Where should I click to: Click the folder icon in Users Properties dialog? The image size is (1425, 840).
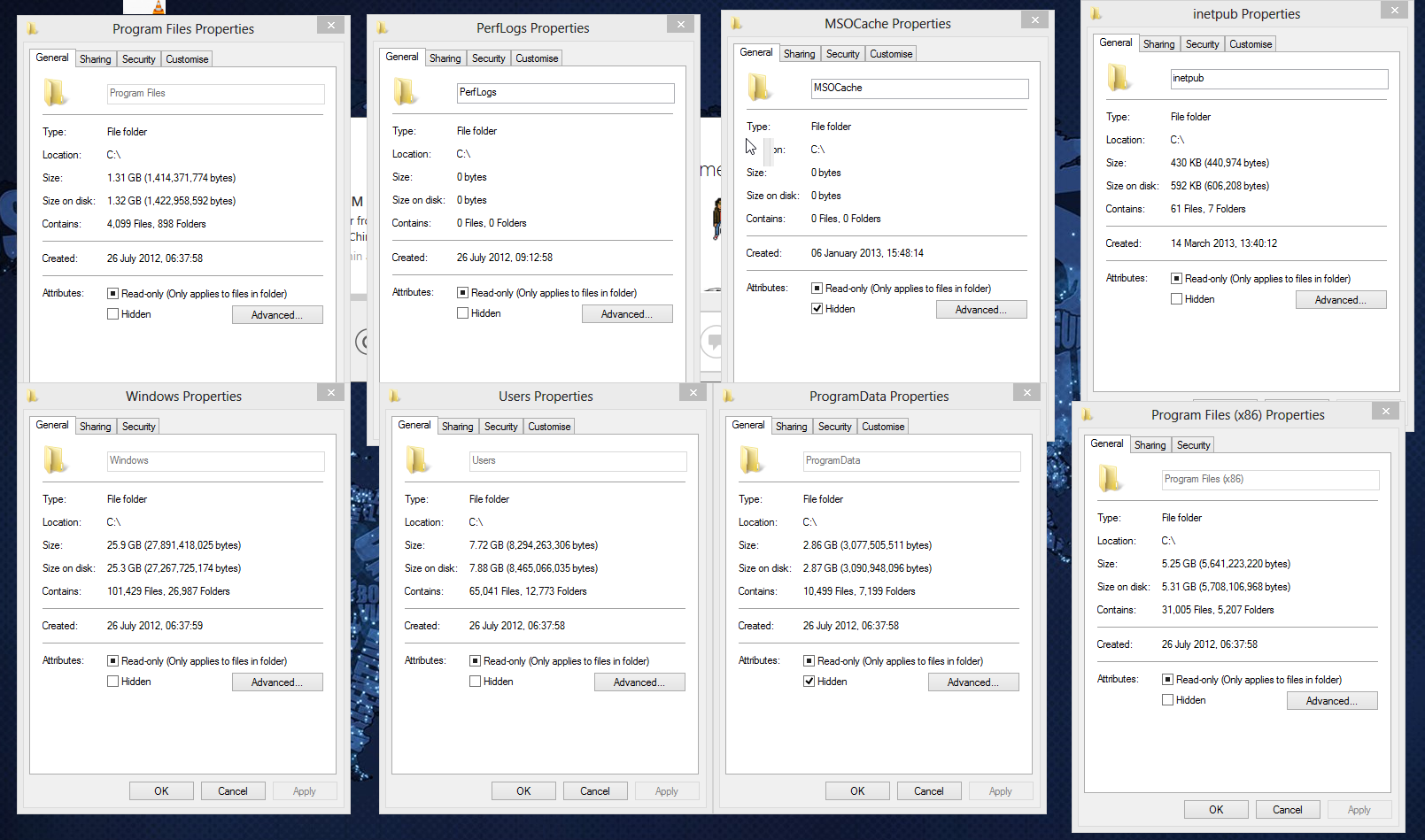pyautogui.click(x=417, y=460)
